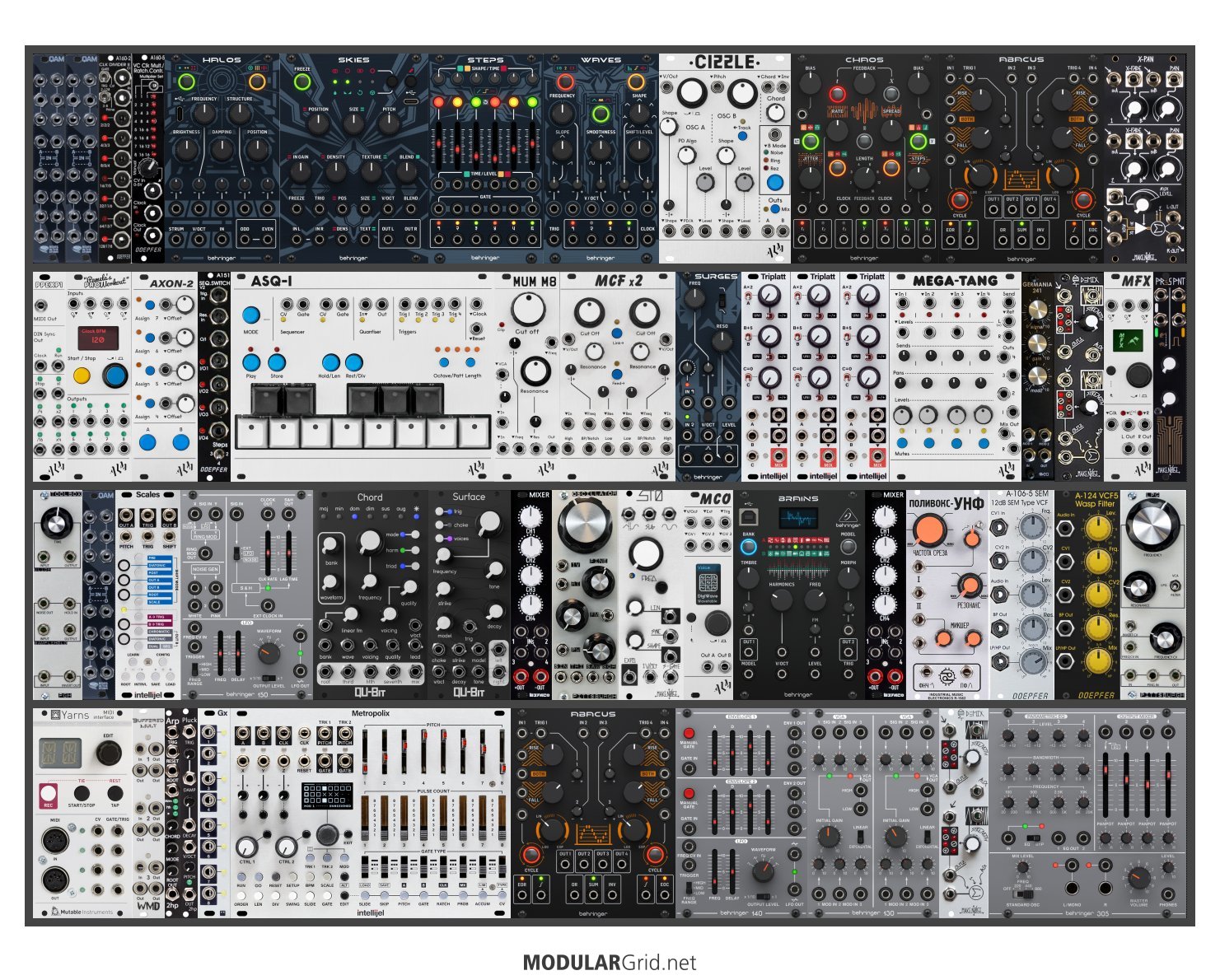Click the large blue knob on Pamela's Workout

pos(115,376)
